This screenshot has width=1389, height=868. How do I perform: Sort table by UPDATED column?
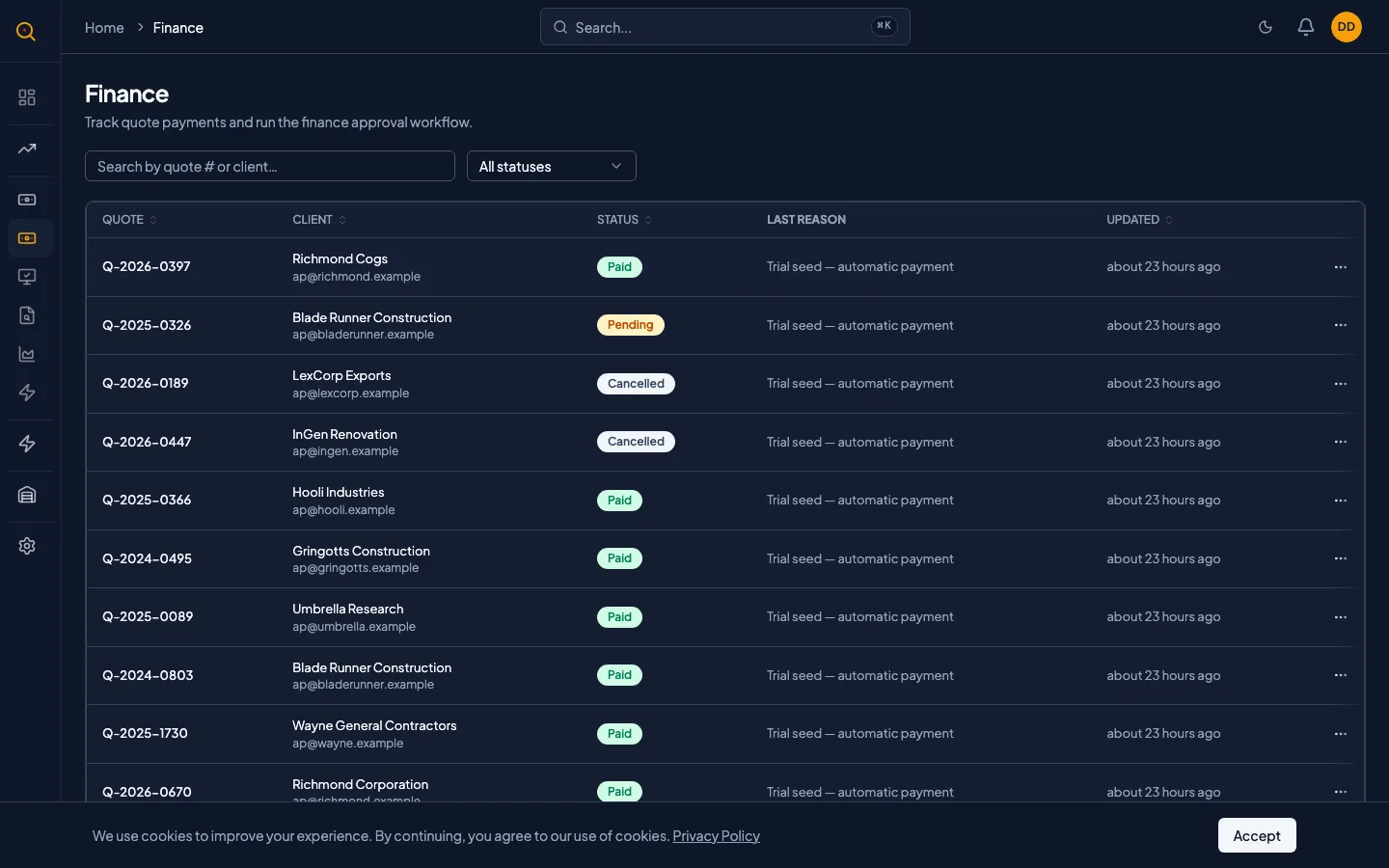click(x=1139, y=220)
